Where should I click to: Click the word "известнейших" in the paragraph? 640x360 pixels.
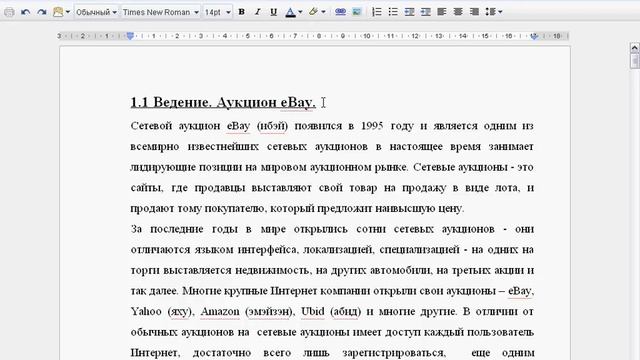coord(223,147)
